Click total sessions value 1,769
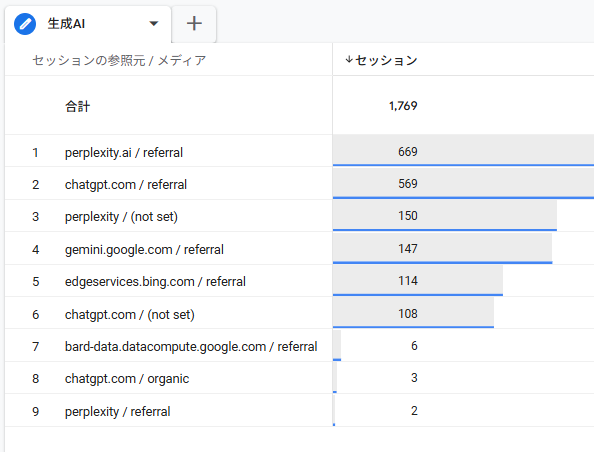The image size is (594, 452). (403, 106)
